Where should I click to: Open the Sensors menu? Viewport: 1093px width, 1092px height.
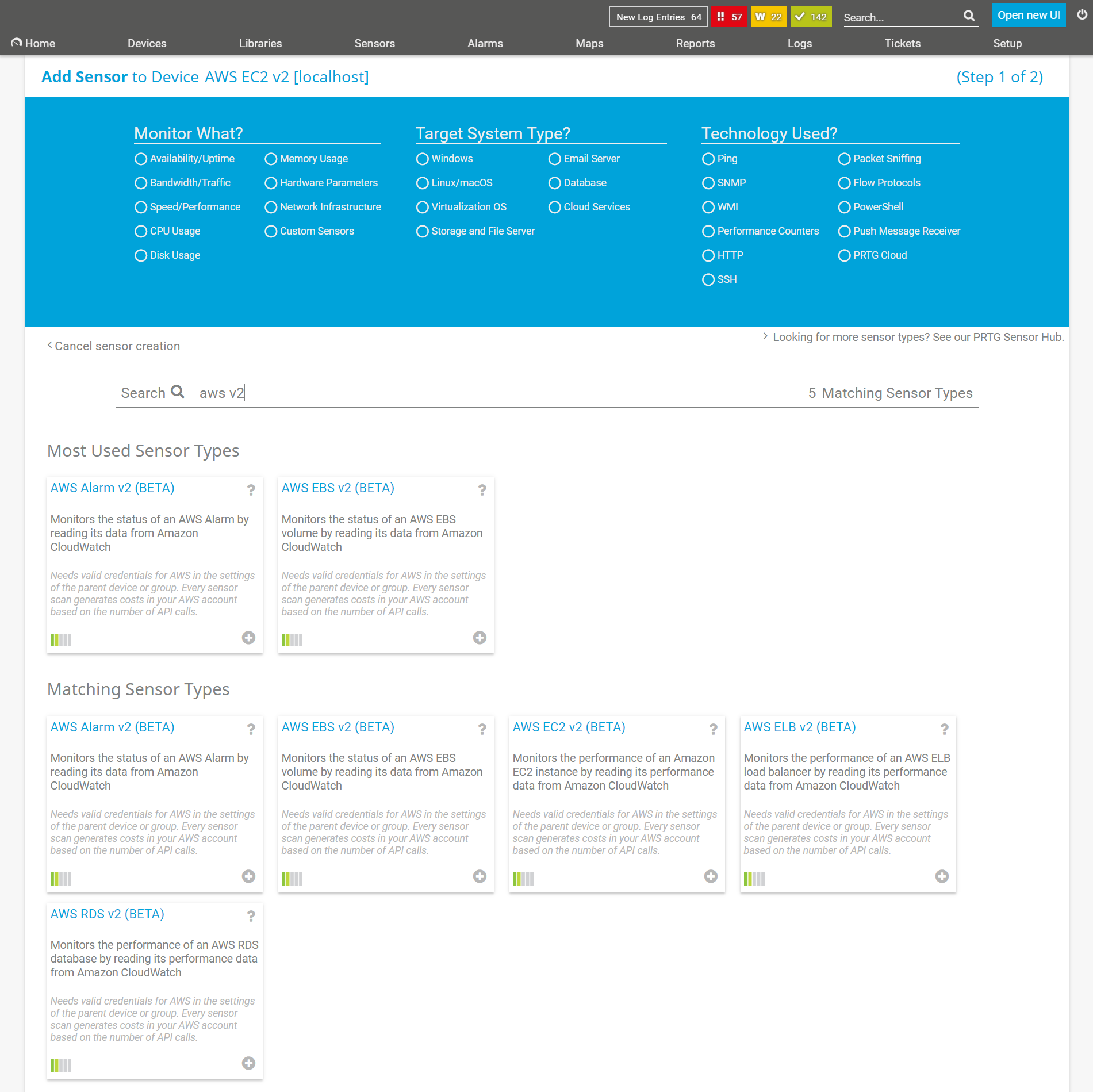[374, 43]
